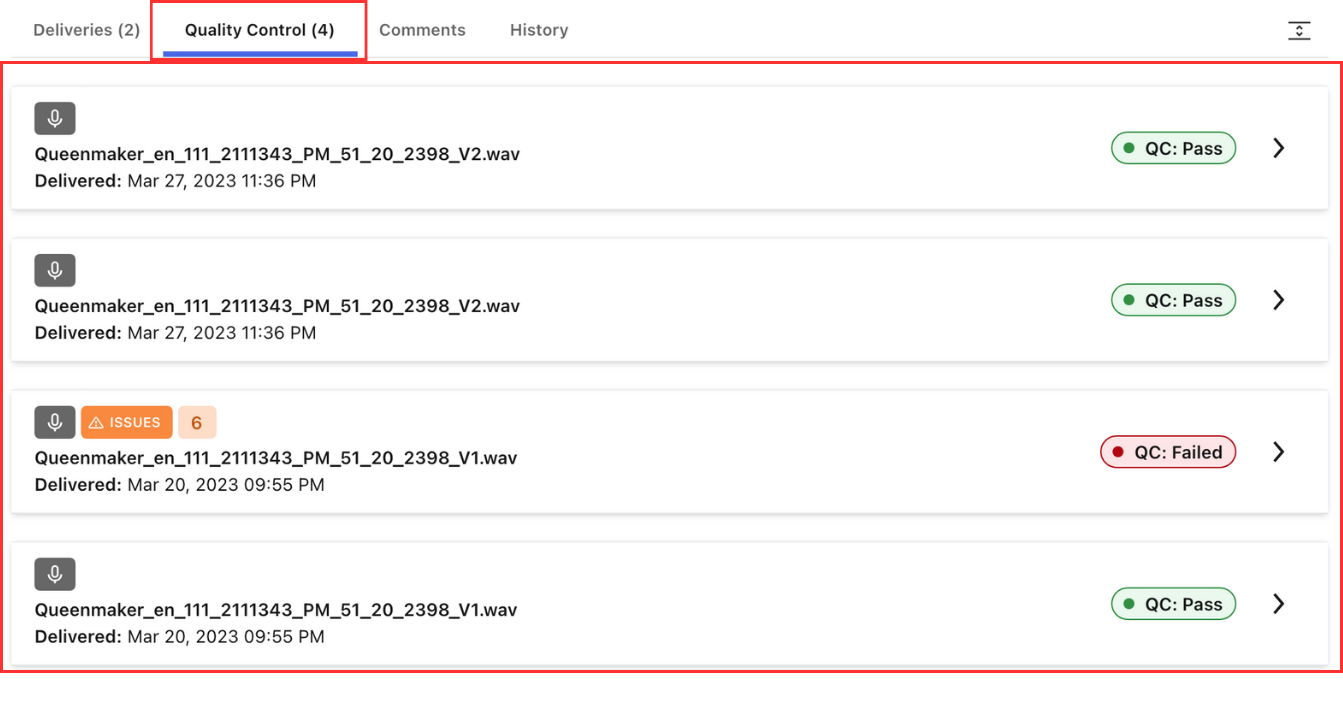Click the microphone icon on the topmost V2.wav card
This screenshot has height=720, width=1343.
tap(55, 118)
